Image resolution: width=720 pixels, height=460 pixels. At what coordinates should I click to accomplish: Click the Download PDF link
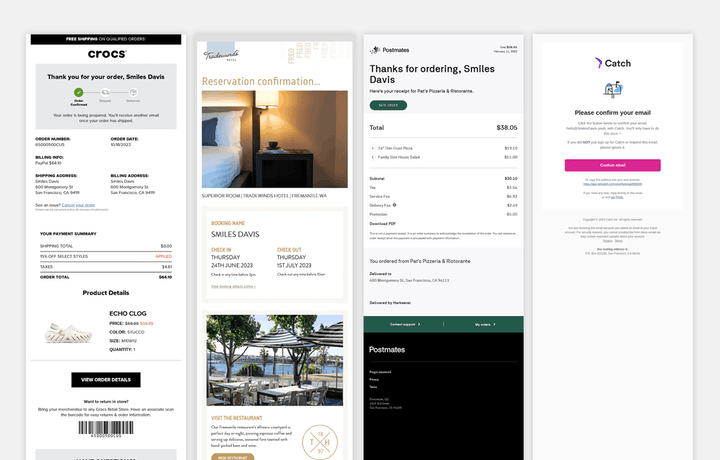(384, 223)
